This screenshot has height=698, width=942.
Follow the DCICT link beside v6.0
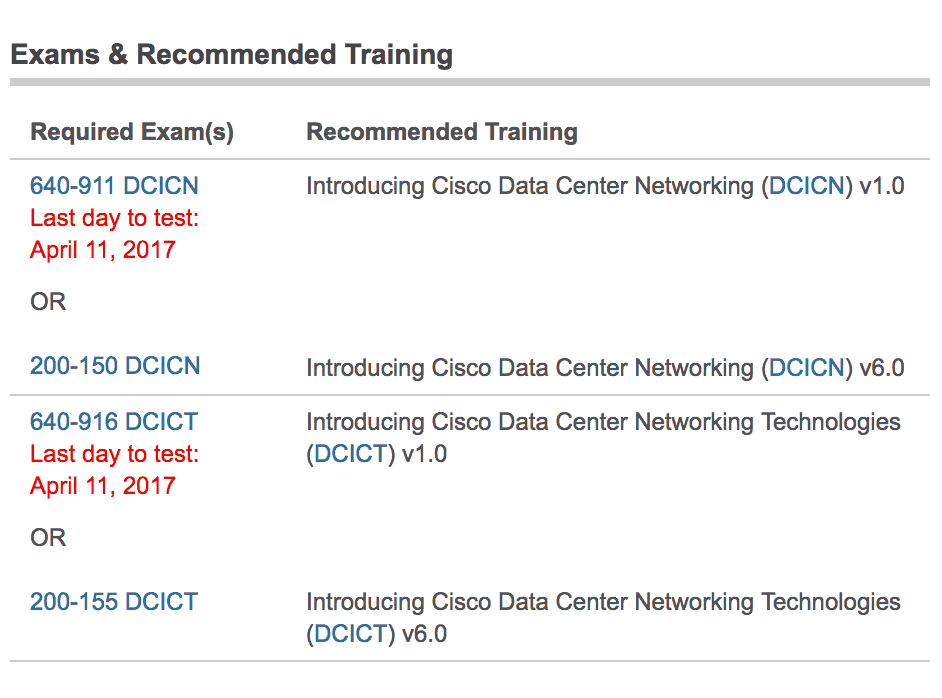pyautogui.click(x=350, y=634)
